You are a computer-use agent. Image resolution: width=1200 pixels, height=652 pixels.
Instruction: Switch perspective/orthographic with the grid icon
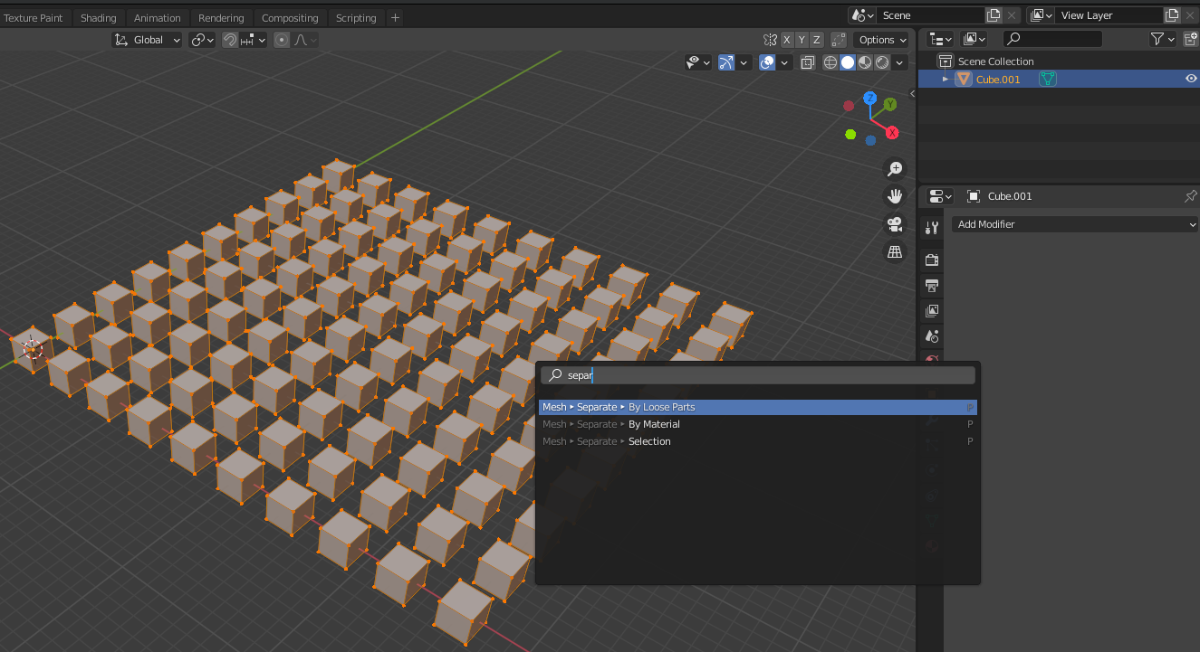[895, 252]
